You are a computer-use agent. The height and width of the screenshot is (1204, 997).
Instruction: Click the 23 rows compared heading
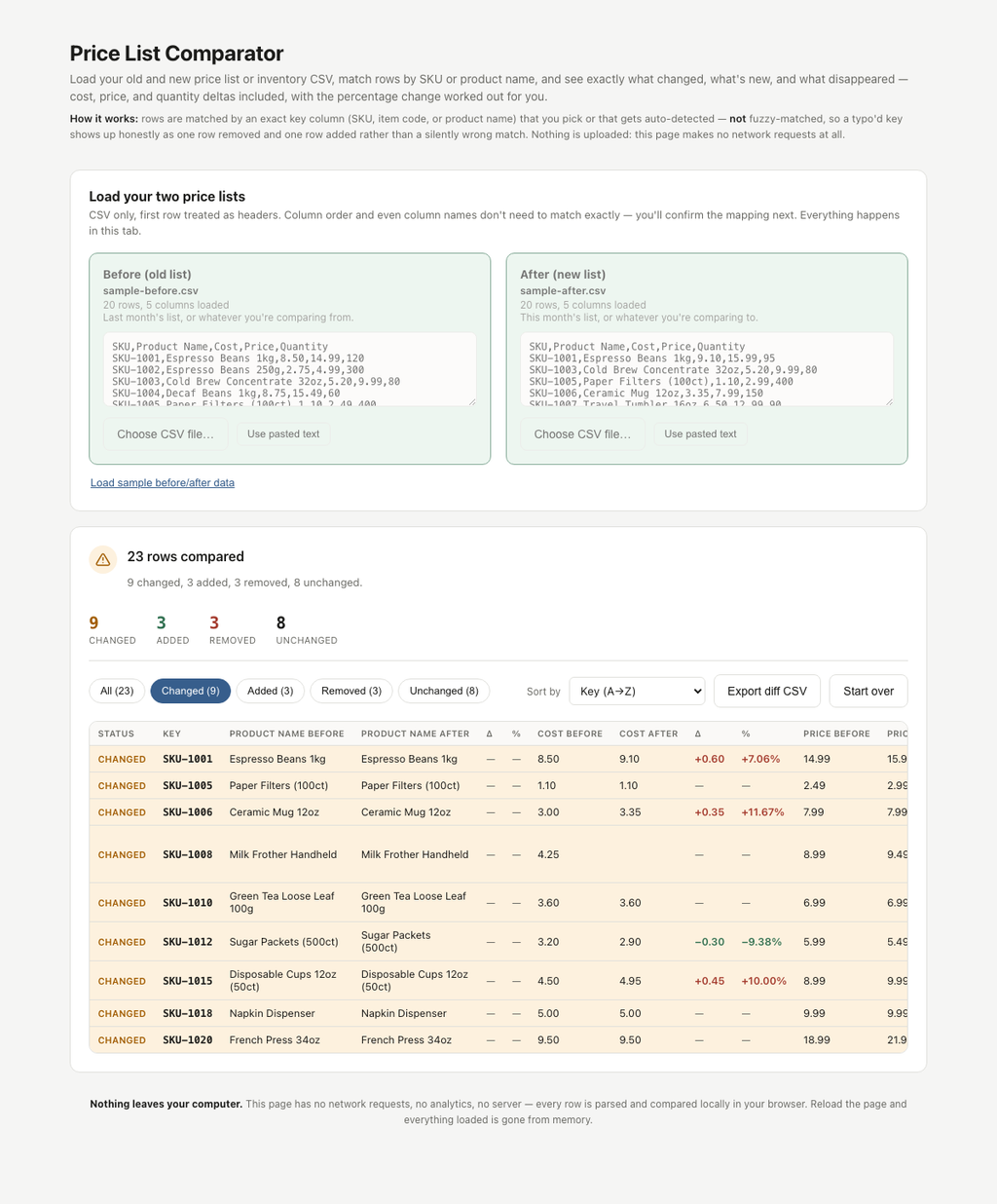point(186,556)
